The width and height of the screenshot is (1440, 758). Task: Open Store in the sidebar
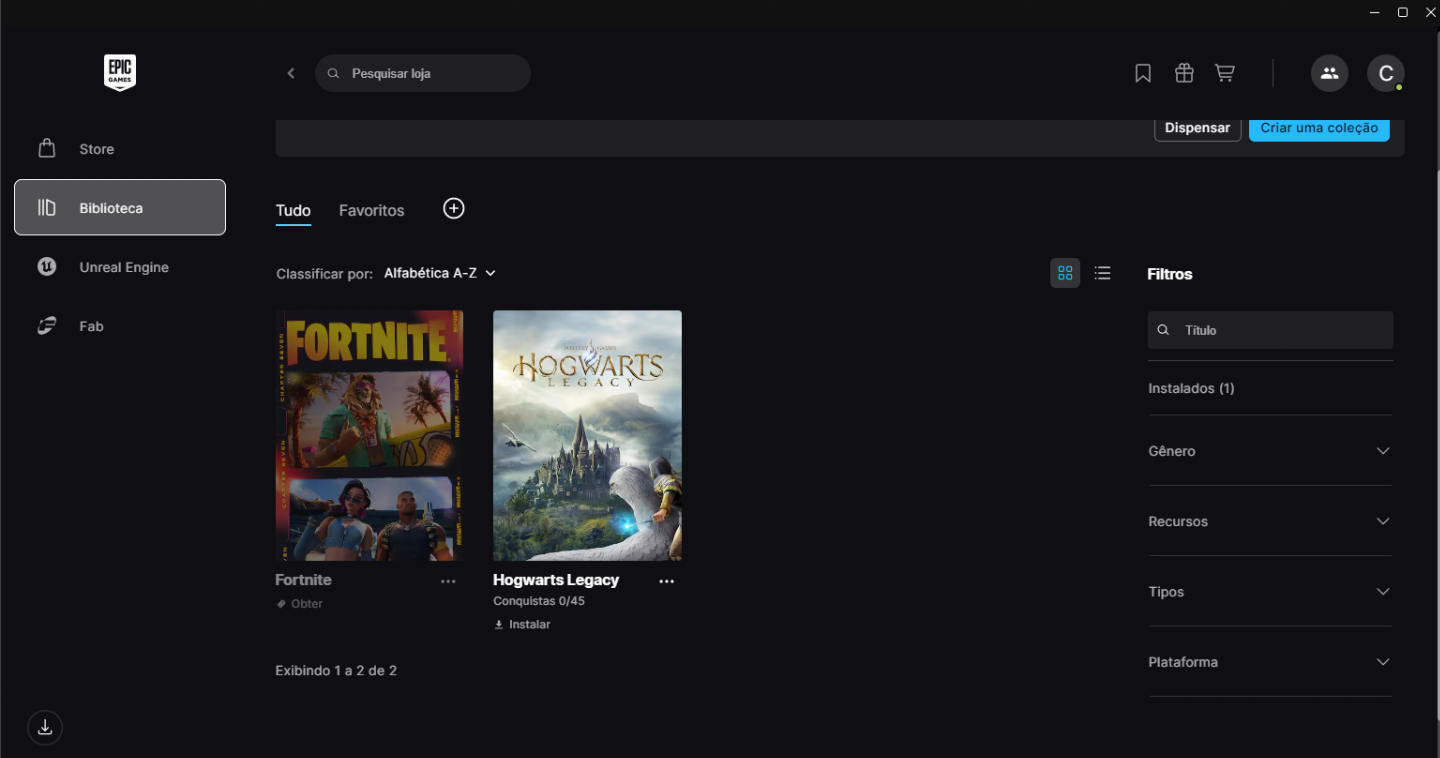pyautogui.click(x=120, y=149)
